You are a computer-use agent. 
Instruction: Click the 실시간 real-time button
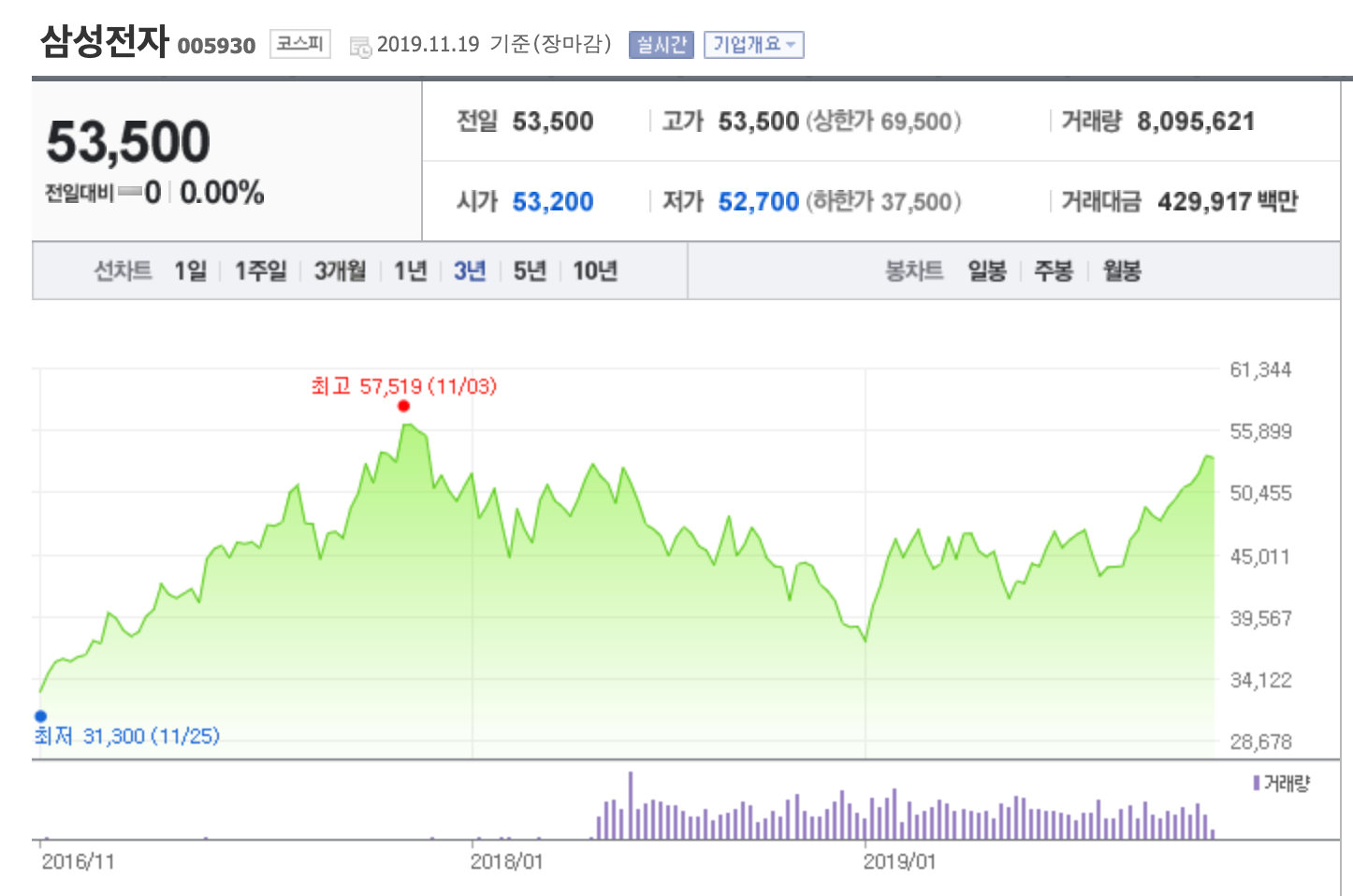click(662, 45)
